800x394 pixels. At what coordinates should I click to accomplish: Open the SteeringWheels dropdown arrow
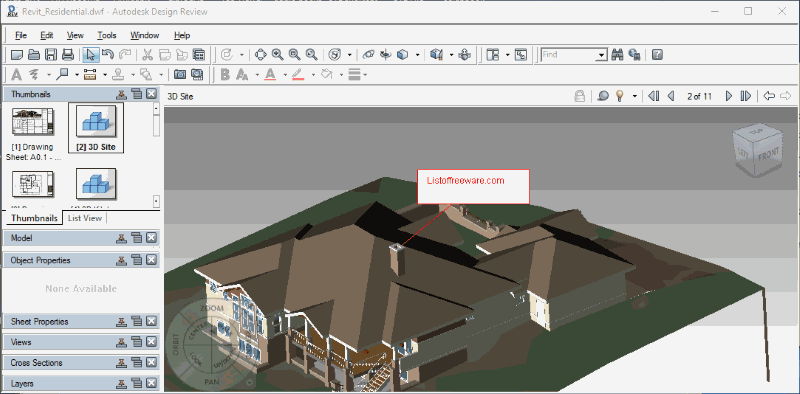click(350, 55)
